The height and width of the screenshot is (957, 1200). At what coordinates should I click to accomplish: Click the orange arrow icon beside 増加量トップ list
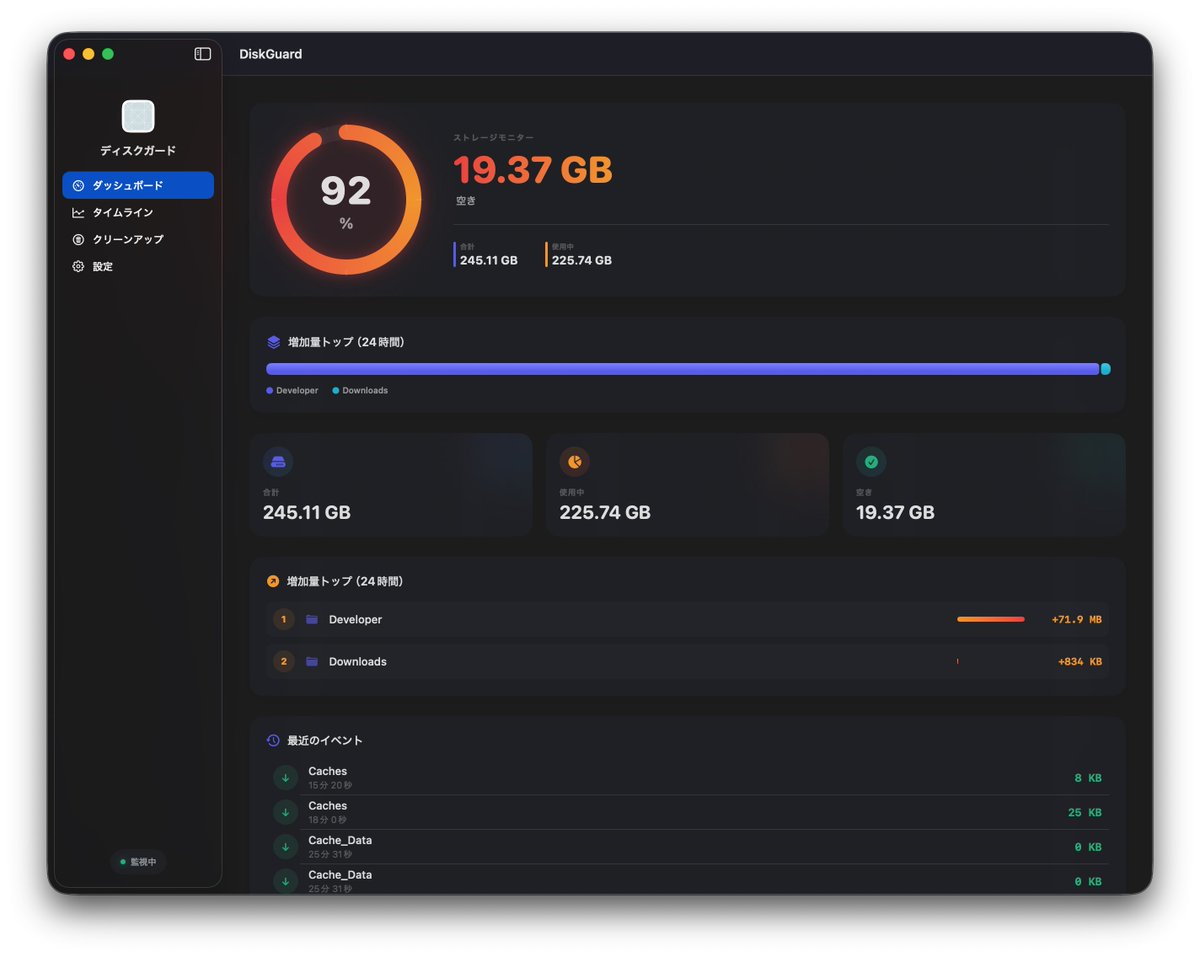coord(273,581)
